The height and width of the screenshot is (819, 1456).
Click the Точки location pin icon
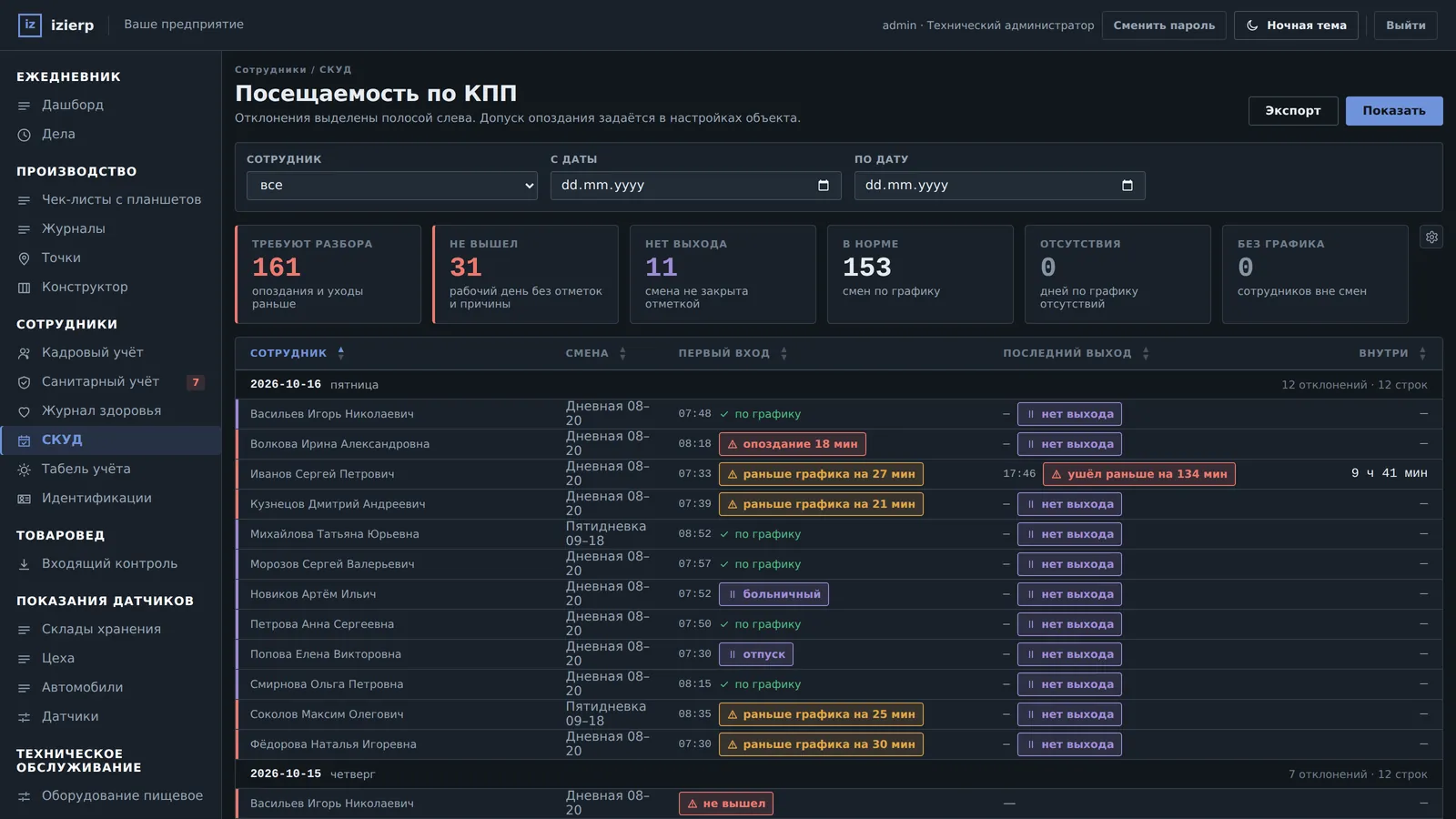[x=25, y=258]
